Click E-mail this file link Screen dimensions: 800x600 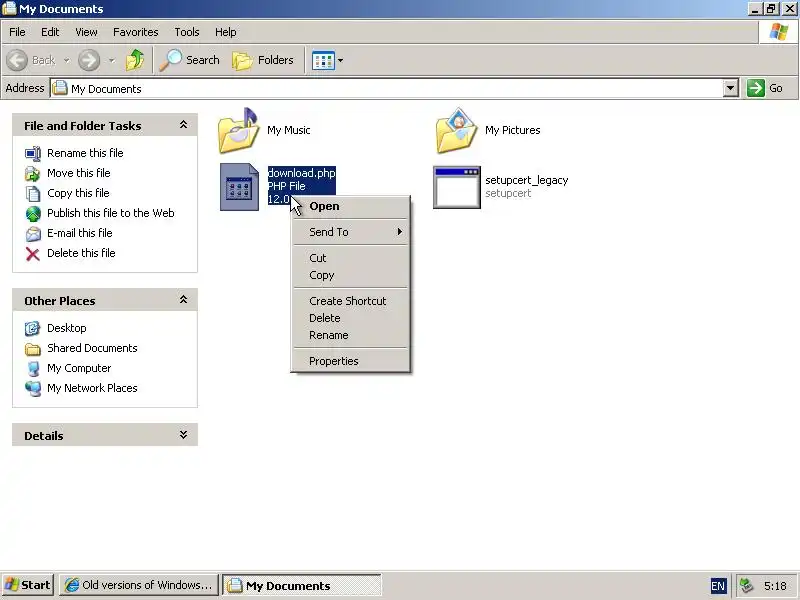[80, 233]
